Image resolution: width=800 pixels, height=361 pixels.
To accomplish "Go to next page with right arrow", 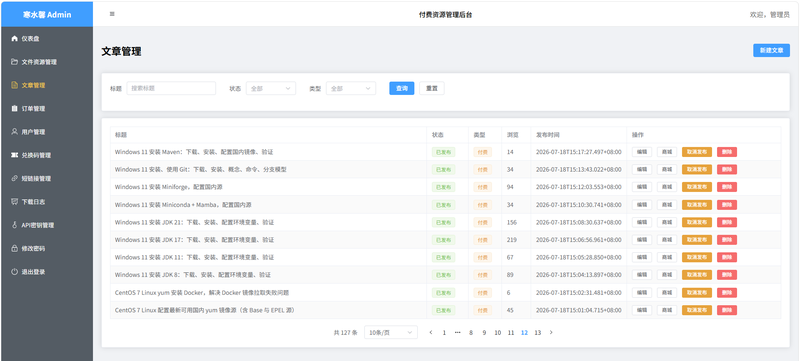I will (x=551, y=332).
